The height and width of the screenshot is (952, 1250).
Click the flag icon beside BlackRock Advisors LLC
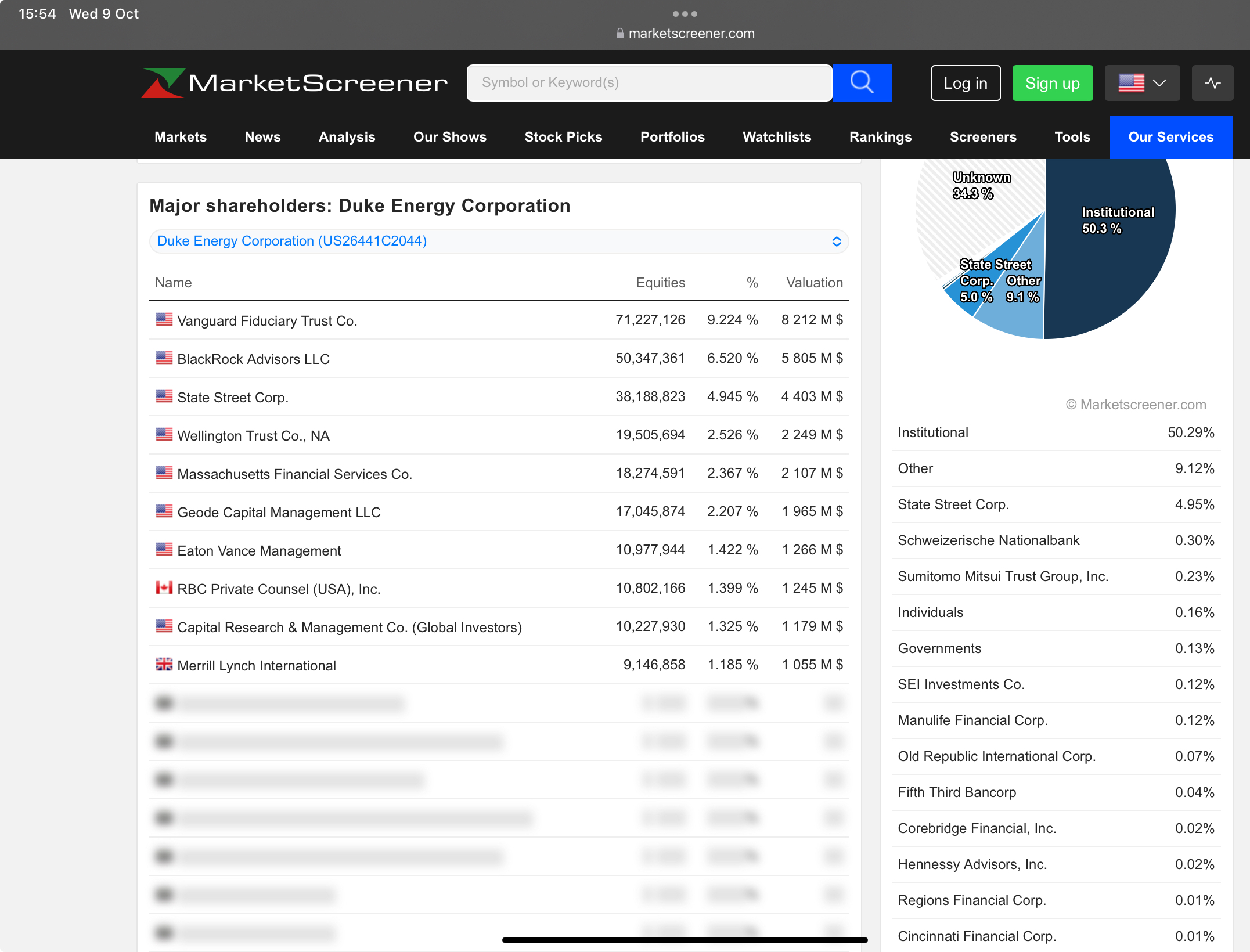pyautogui.click(x=164, y=358)
